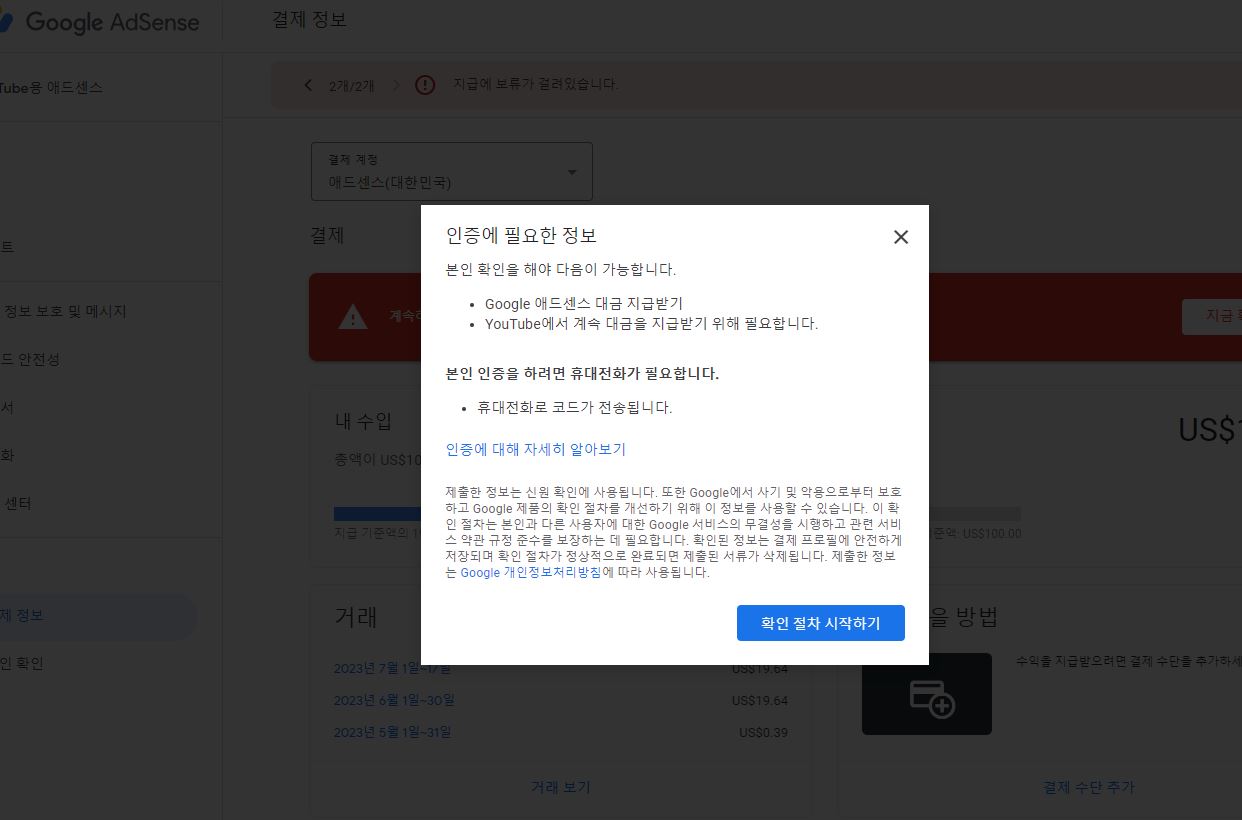The width and height of the screenshot is (1242, 820).
Task: Select 센터 item in sidebar
Action: pos(17,503)
